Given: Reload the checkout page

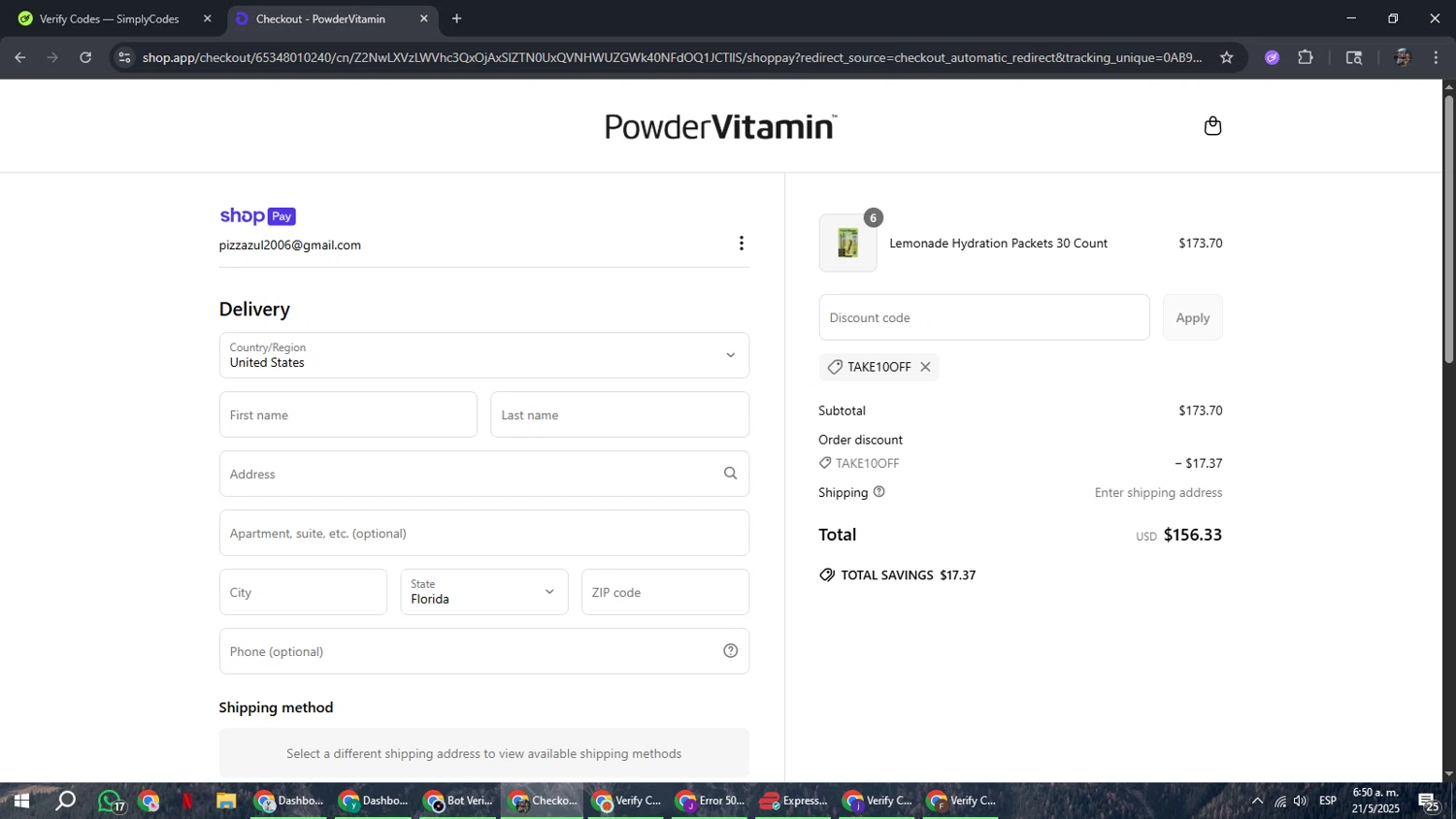Looking at the screenshot, I should (x=85, y=58).
